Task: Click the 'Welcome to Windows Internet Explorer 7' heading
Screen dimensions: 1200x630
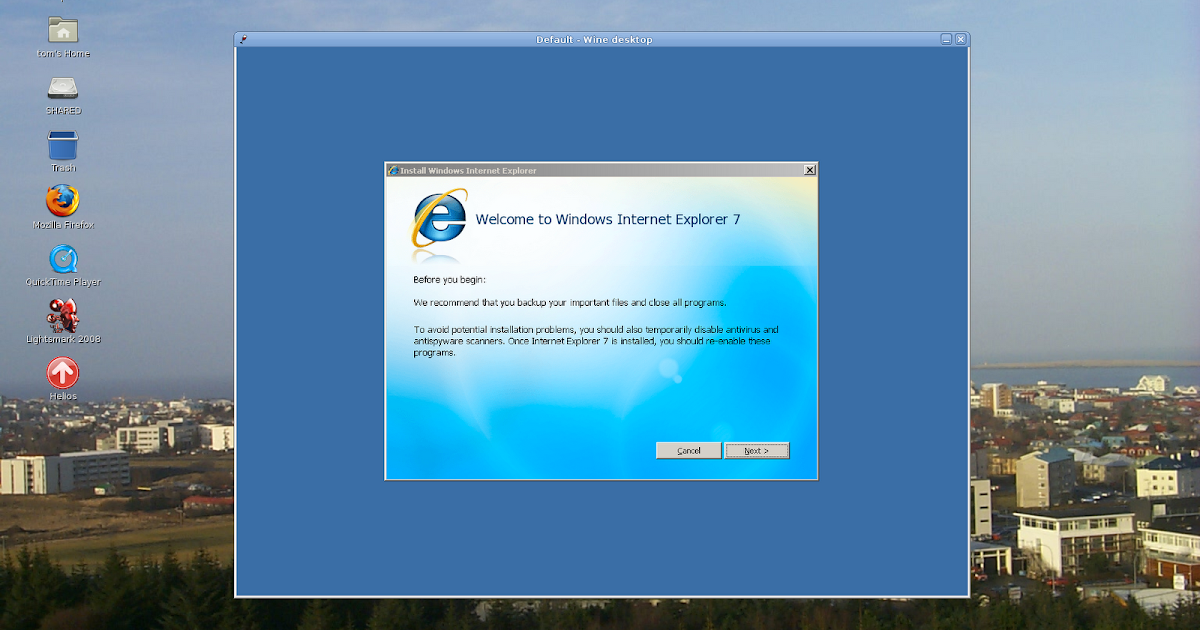Action: 608,219
